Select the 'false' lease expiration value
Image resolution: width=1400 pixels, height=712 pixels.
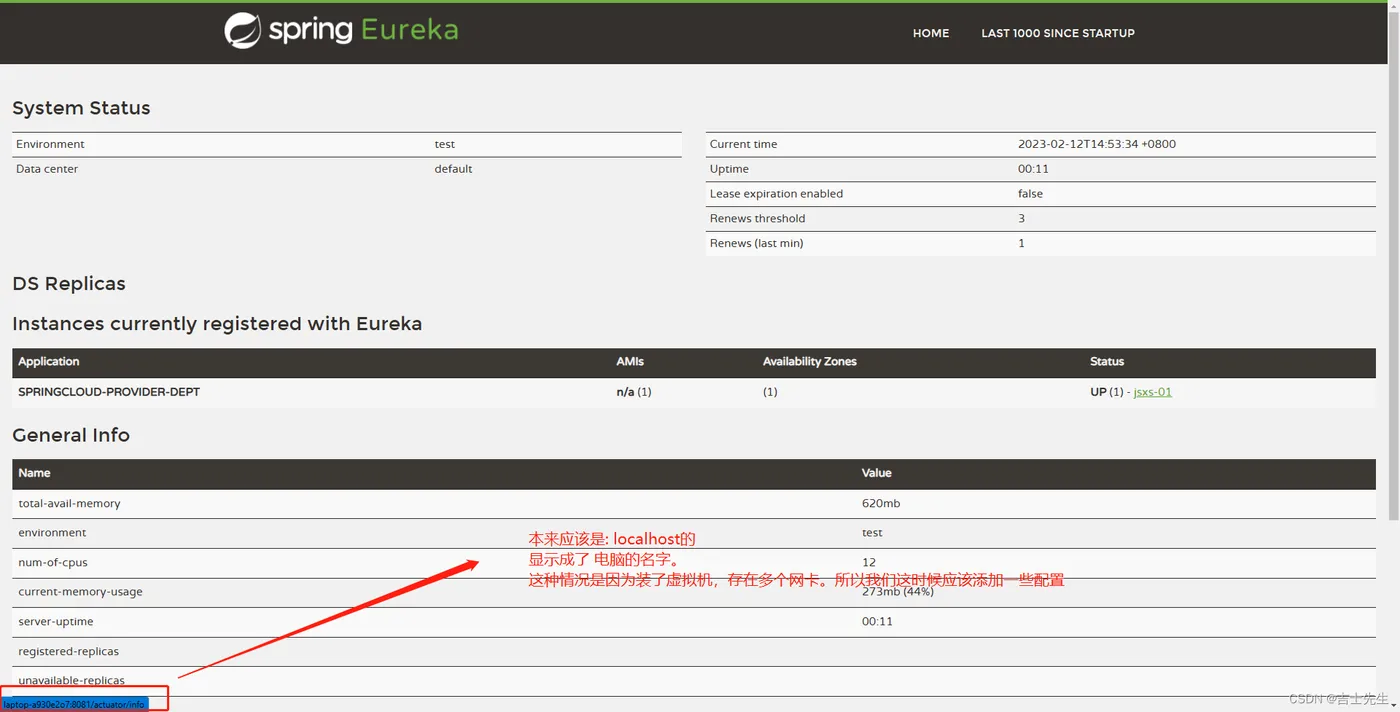(1030, 194)
